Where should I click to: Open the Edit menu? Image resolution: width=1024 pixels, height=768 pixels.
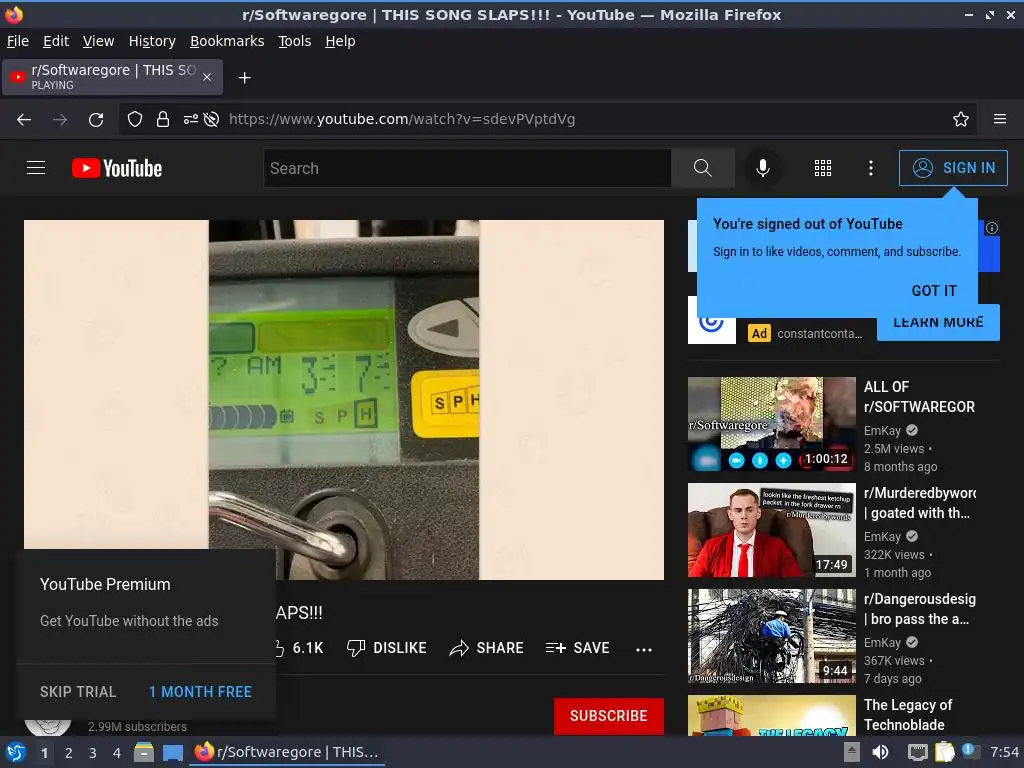(x=56, y=41)
